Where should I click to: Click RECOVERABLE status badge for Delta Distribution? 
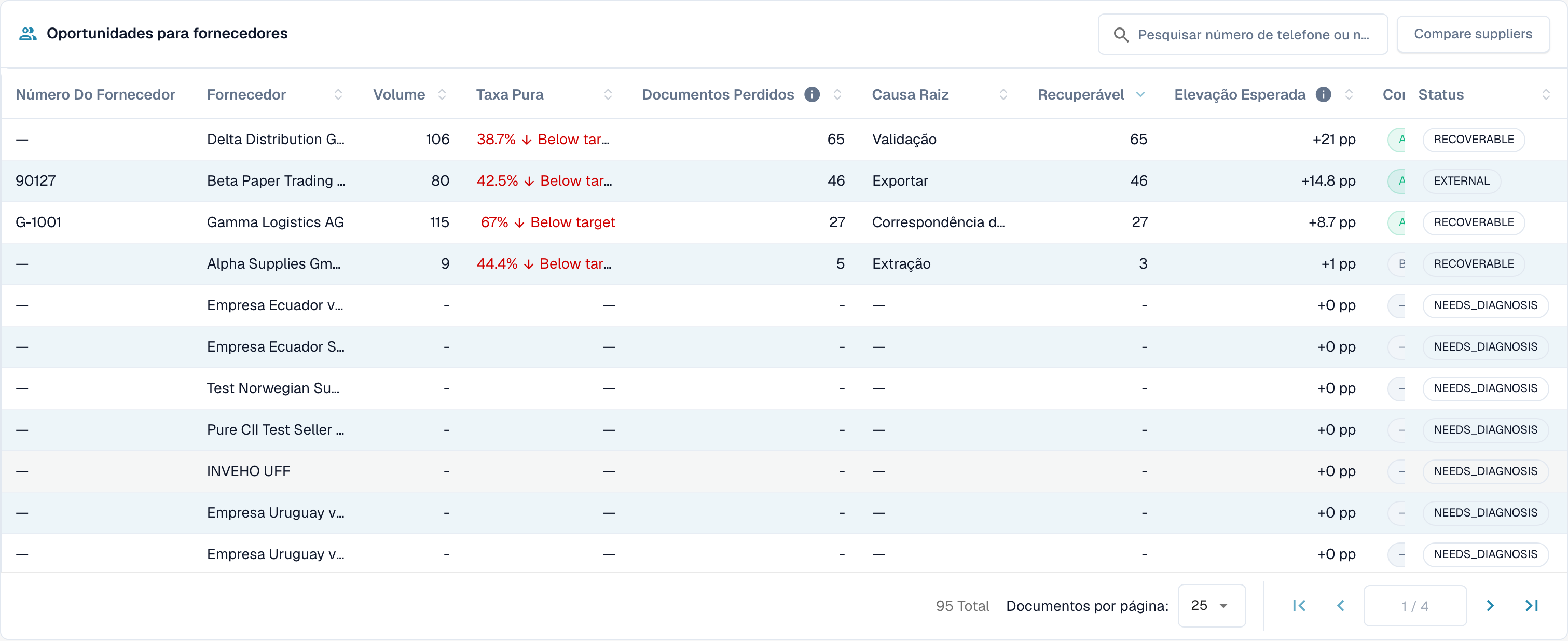click(1474, 140)
